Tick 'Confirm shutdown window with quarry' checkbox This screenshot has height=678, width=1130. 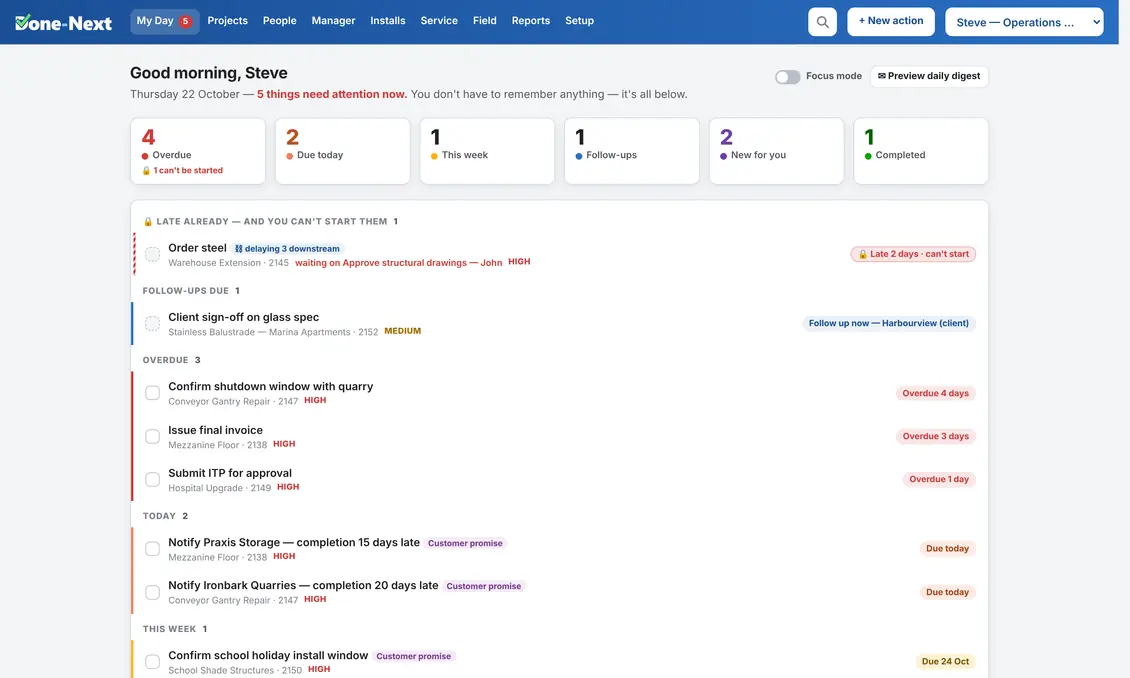(x=152, y=393)
